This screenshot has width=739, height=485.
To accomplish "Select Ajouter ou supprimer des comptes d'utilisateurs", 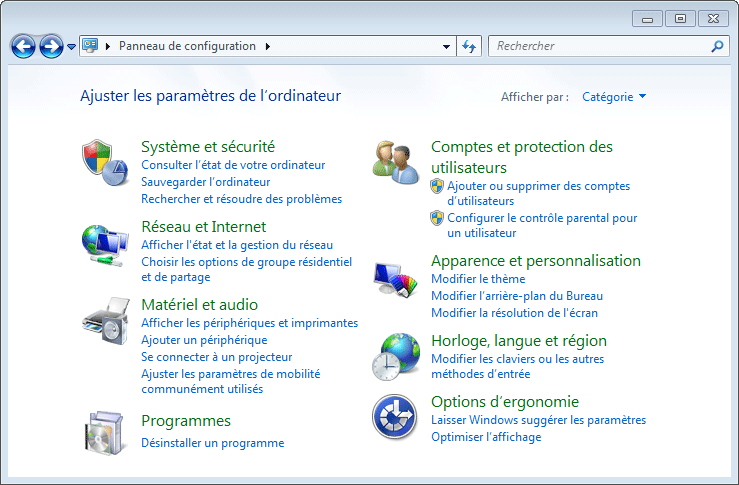I will (x=538, y=193).
